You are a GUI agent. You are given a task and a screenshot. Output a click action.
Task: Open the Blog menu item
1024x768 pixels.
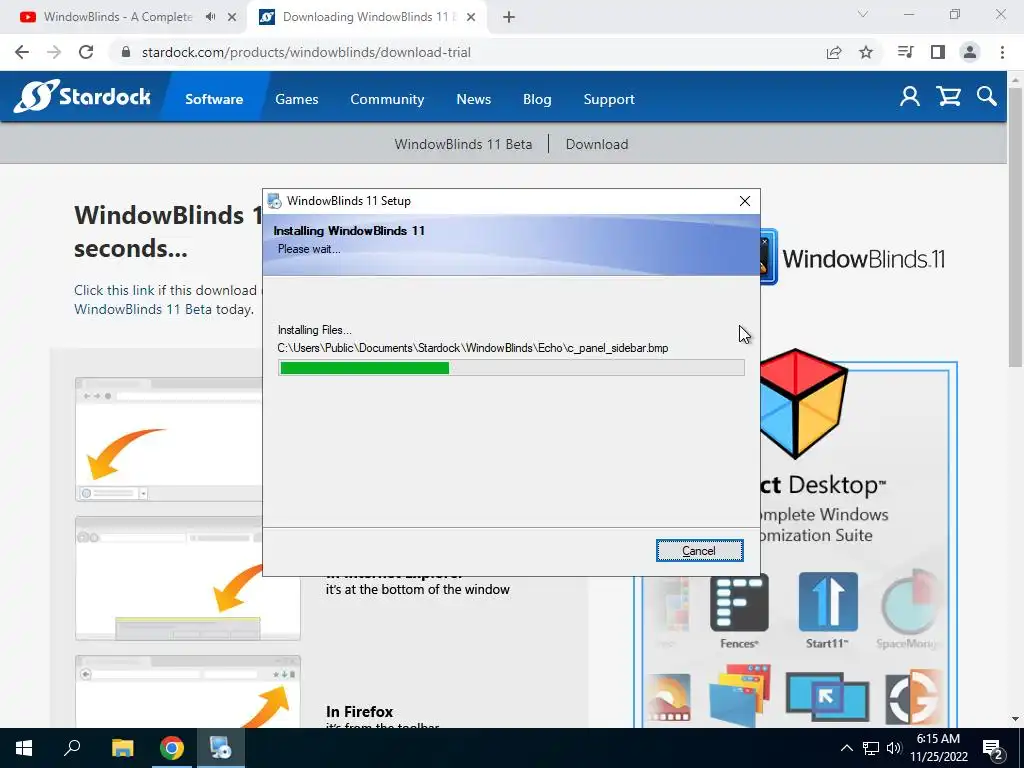point(537,99)
